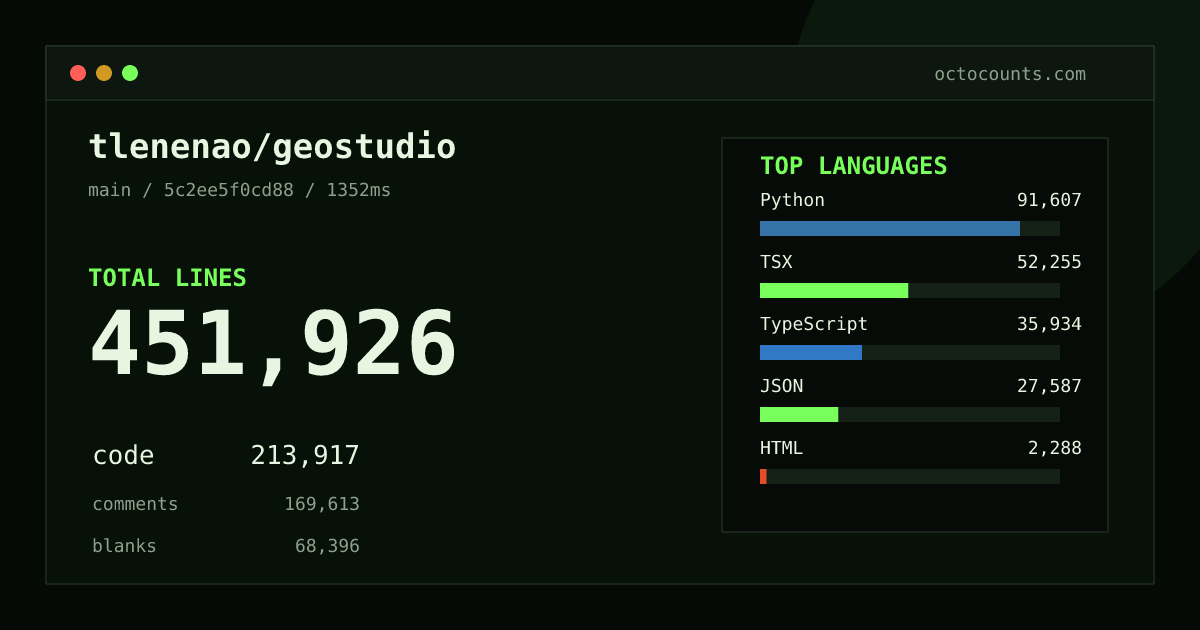Click the HTML language label
The width and height of the screenshot is (1200, 630).
781,448
